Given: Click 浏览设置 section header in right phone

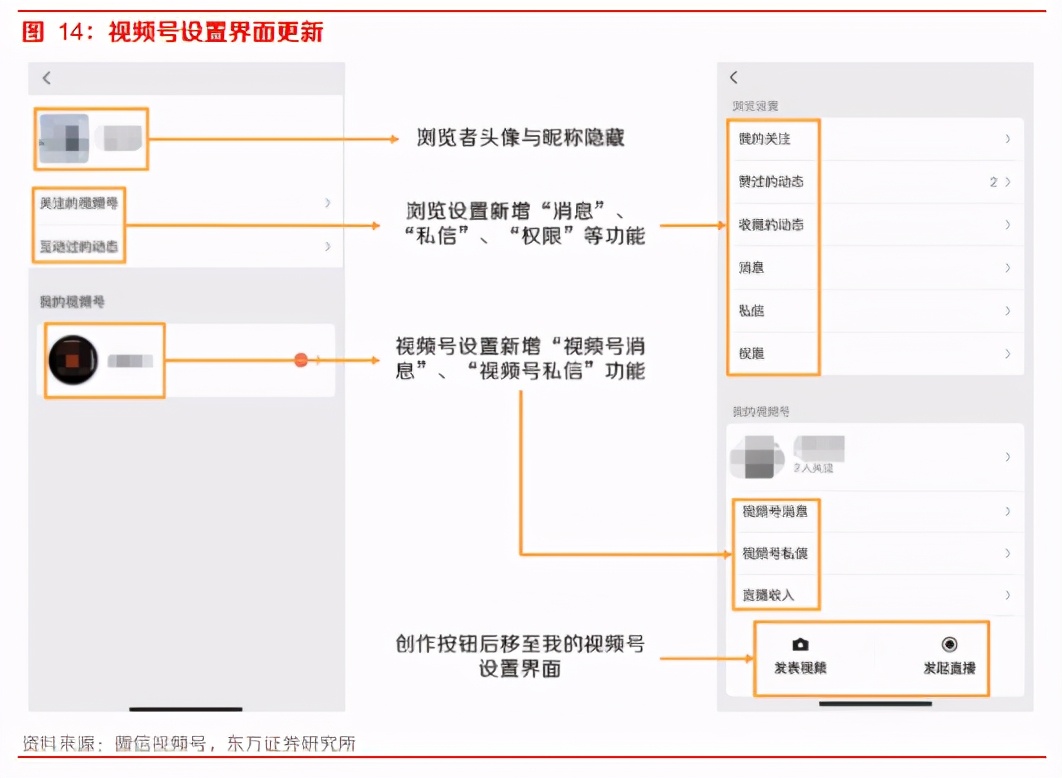Looking at the screenshot, I should pyautogui.click(x=755, y=106).
